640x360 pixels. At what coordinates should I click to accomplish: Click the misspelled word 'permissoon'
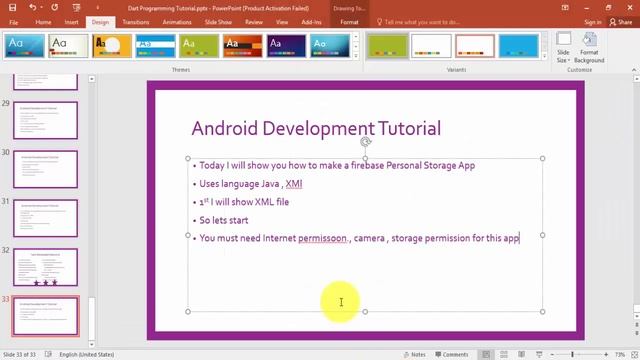click(322, 238)
